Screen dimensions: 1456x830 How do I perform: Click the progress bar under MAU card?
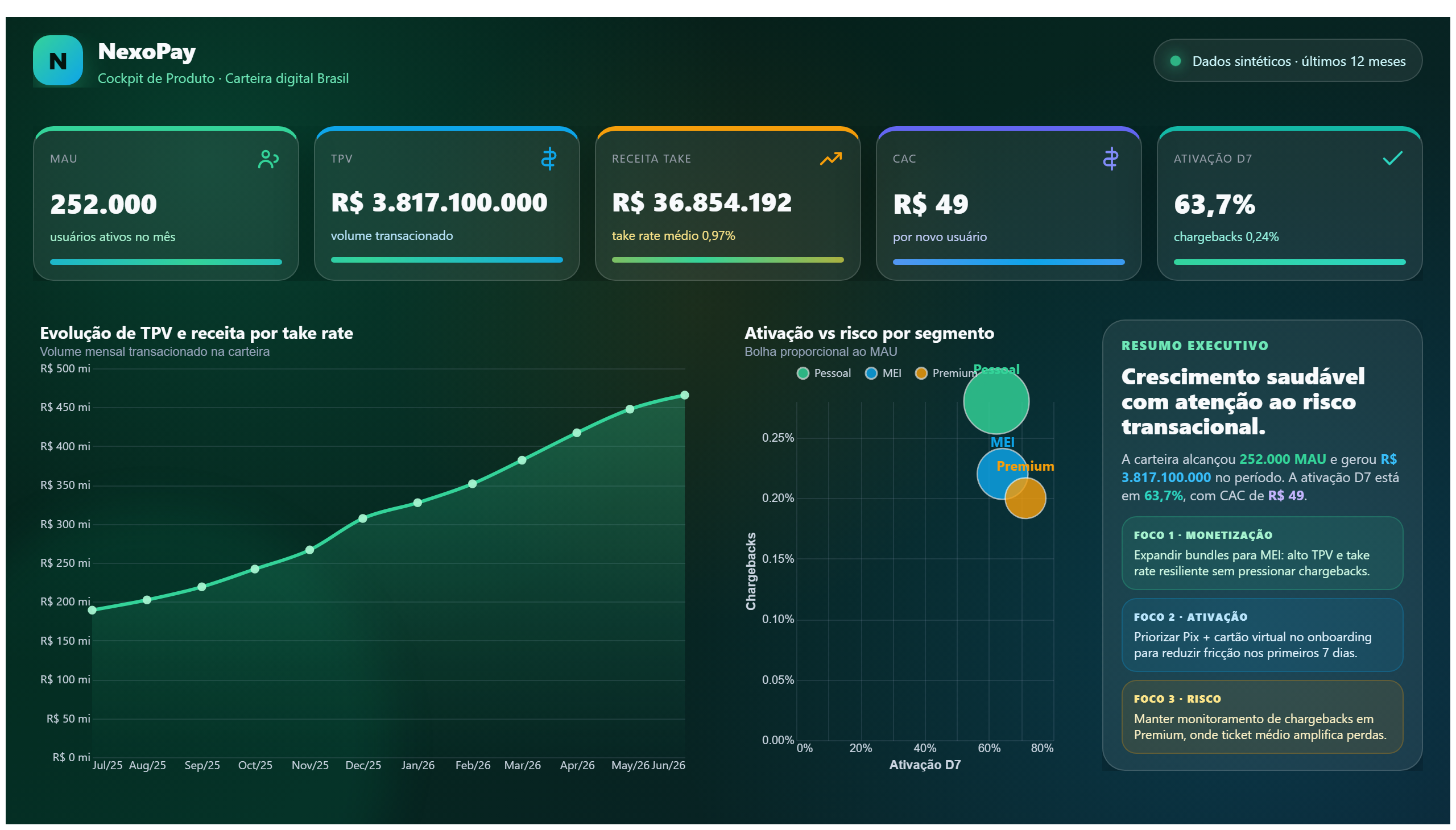(x=166, y=262)
